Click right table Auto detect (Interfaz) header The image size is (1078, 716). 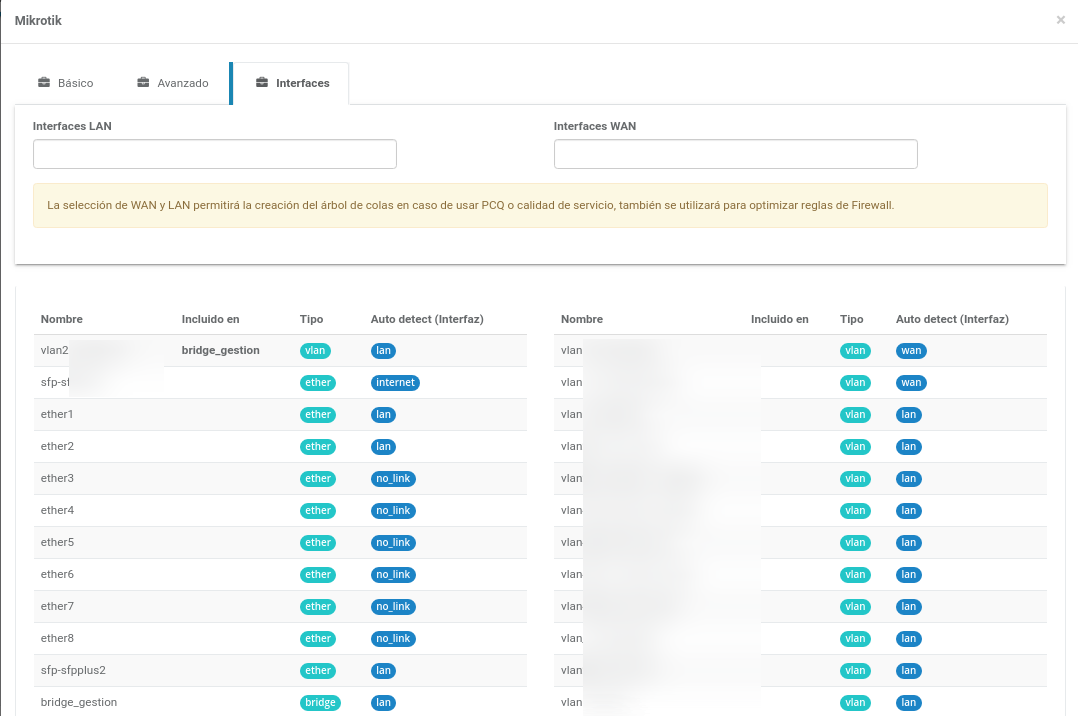coord(952,319)
